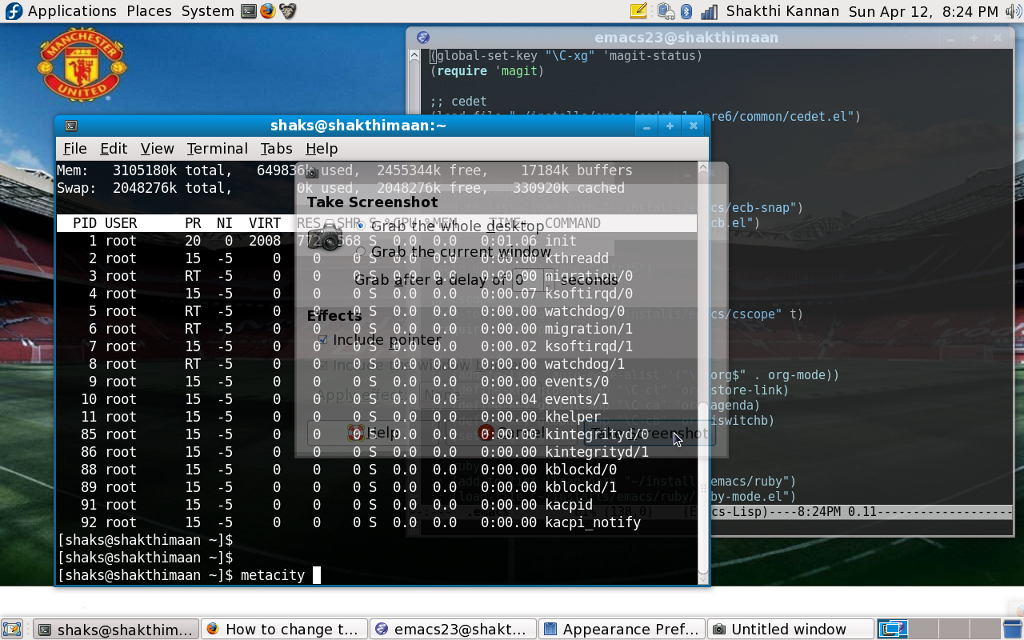Click Cancel in the Take Screenshot dialog
This screenshot has height=640, width=1024.
[511, 433]
